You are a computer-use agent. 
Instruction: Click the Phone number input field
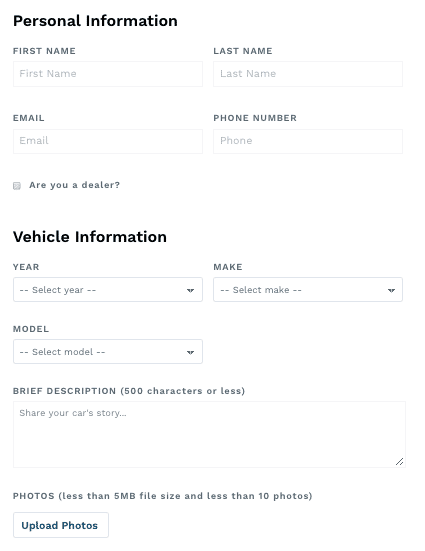[308, 141]
